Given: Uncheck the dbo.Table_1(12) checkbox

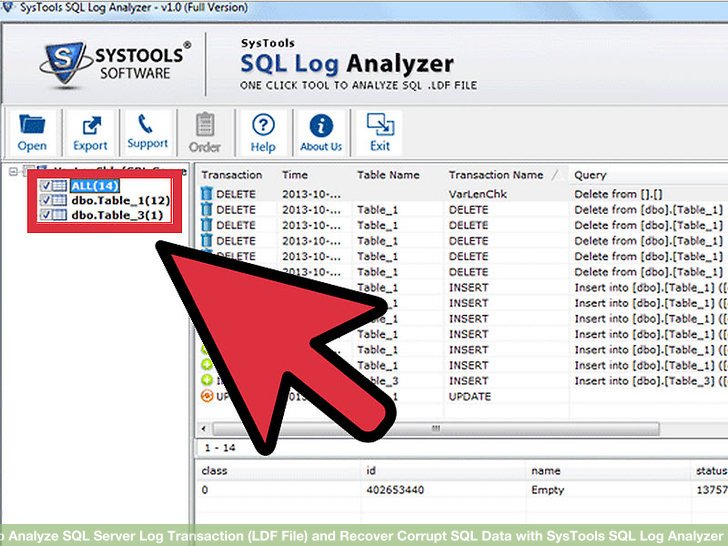Looking at the screenshot, I should [x=44, y=200].
